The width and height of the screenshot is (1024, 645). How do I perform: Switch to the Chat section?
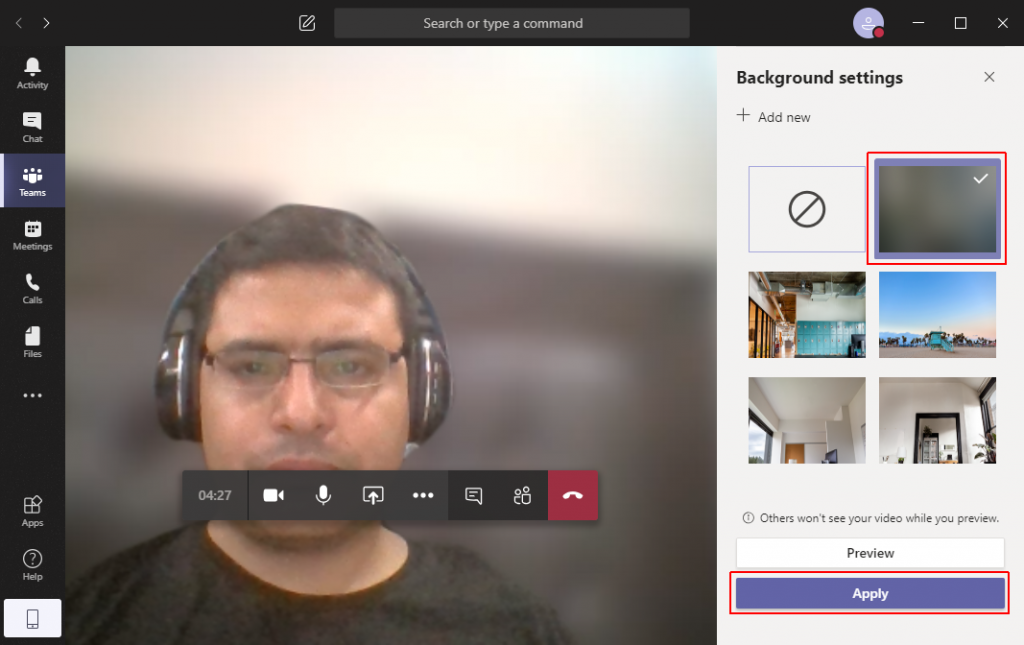(x=32, y=126)
